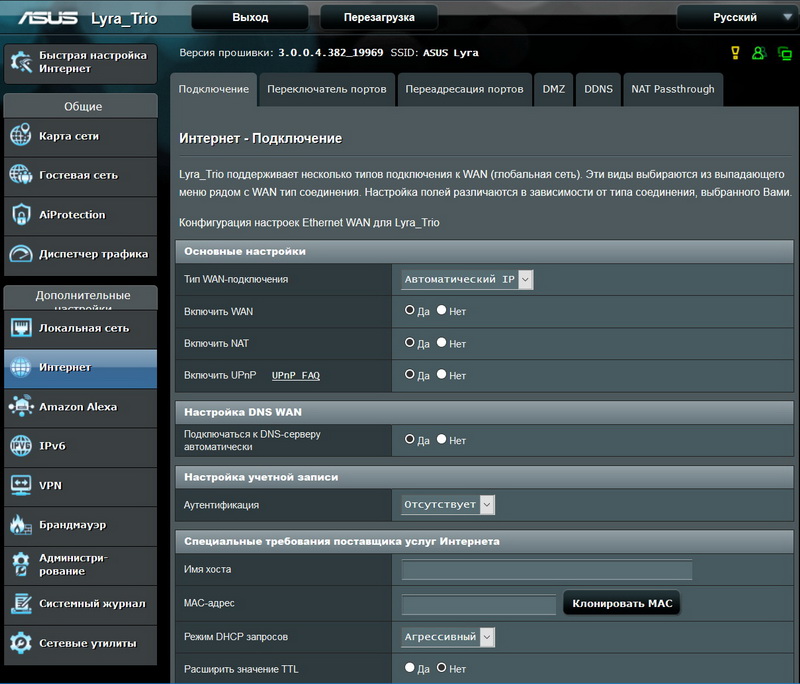Click the Amazon Alexa sidebar icon
The image size is (800, 684).
(x=21, y=407)
